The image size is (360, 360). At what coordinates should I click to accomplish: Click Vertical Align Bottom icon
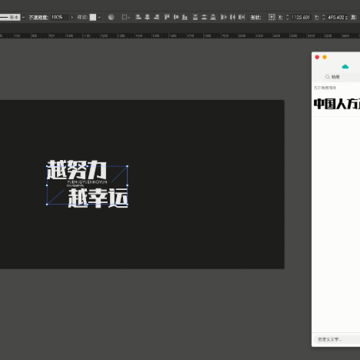click(x=184, y=17)
